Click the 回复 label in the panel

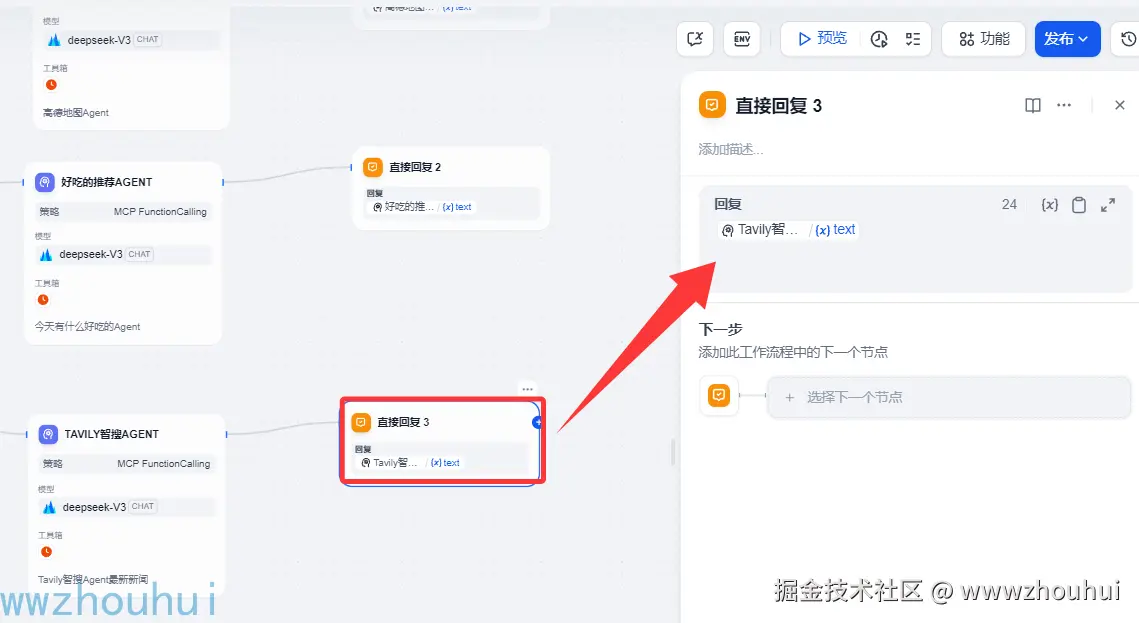[x=728, y=205]
